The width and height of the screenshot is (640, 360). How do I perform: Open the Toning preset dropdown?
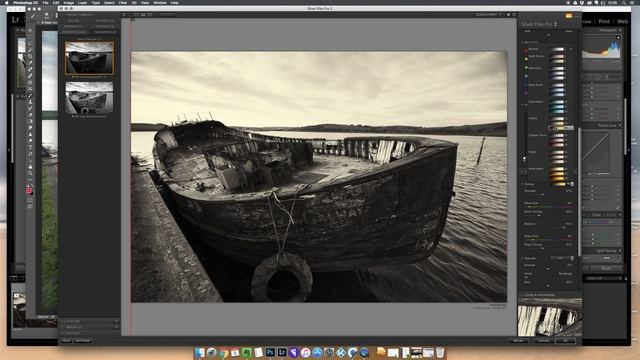coord(572,184)
